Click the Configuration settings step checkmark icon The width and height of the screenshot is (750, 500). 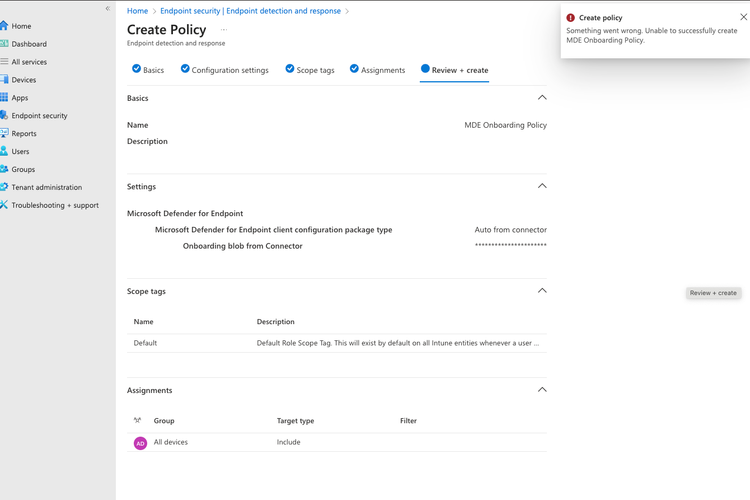[185, 68]
